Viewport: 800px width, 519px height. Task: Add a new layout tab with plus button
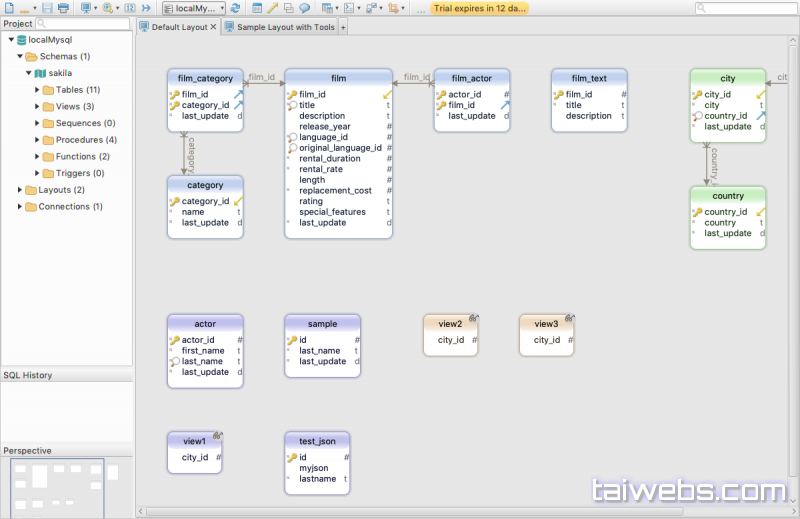343,27
